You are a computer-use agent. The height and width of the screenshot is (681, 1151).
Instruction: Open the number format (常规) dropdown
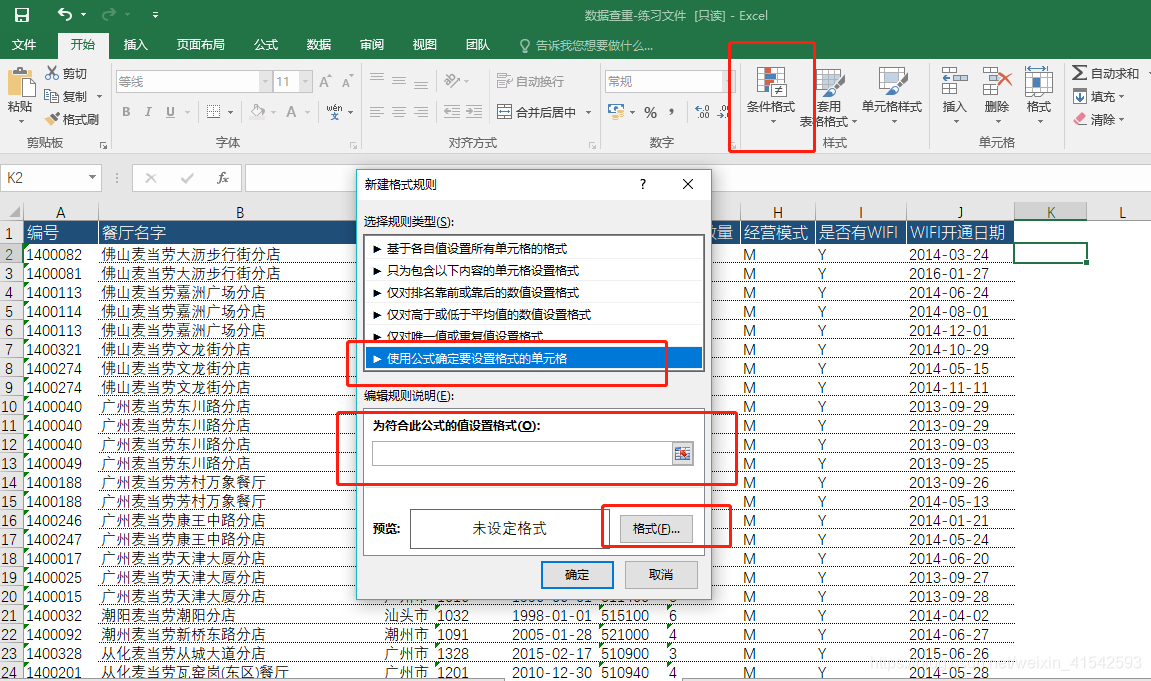coord(729,81)
